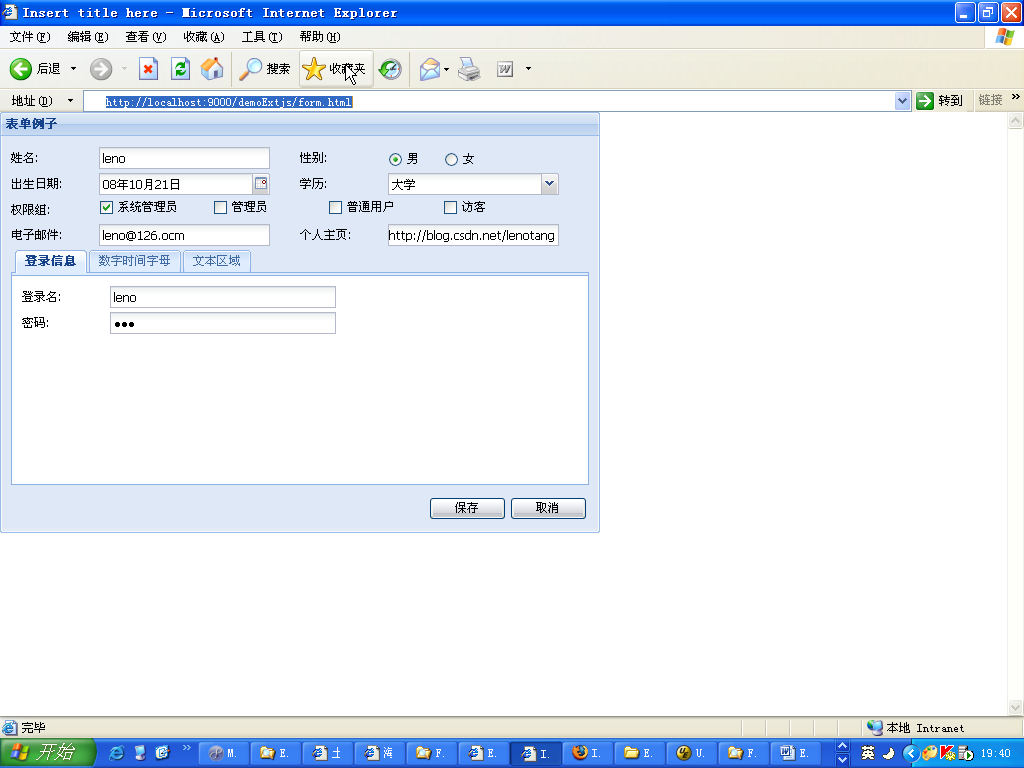This screenshot has width=1024, height=768.
Task: Expand the Links (链接) toolbar chevron
Action: pos(1016,97)
